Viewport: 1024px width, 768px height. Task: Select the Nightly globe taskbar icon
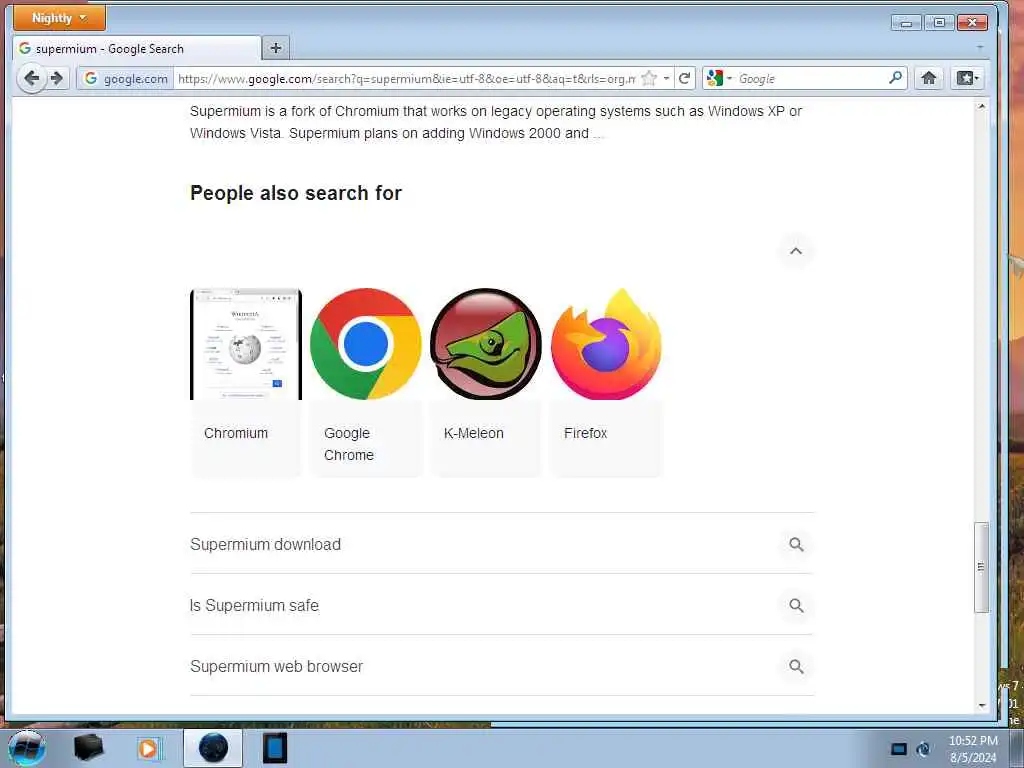tap(213, 748)
